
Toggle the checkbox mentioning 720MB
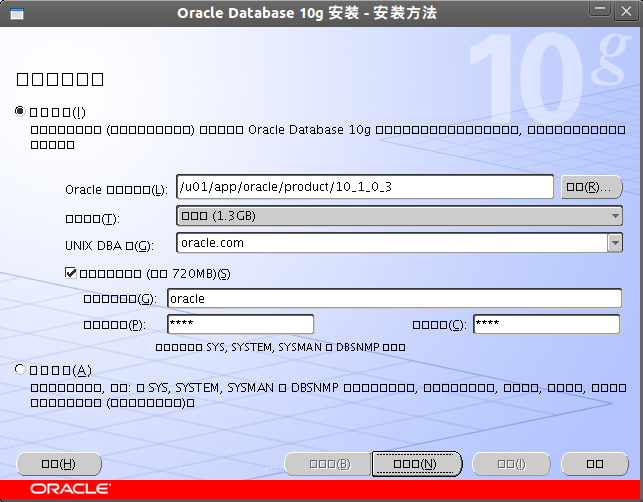pyautogui.click(x=71, y=273)
